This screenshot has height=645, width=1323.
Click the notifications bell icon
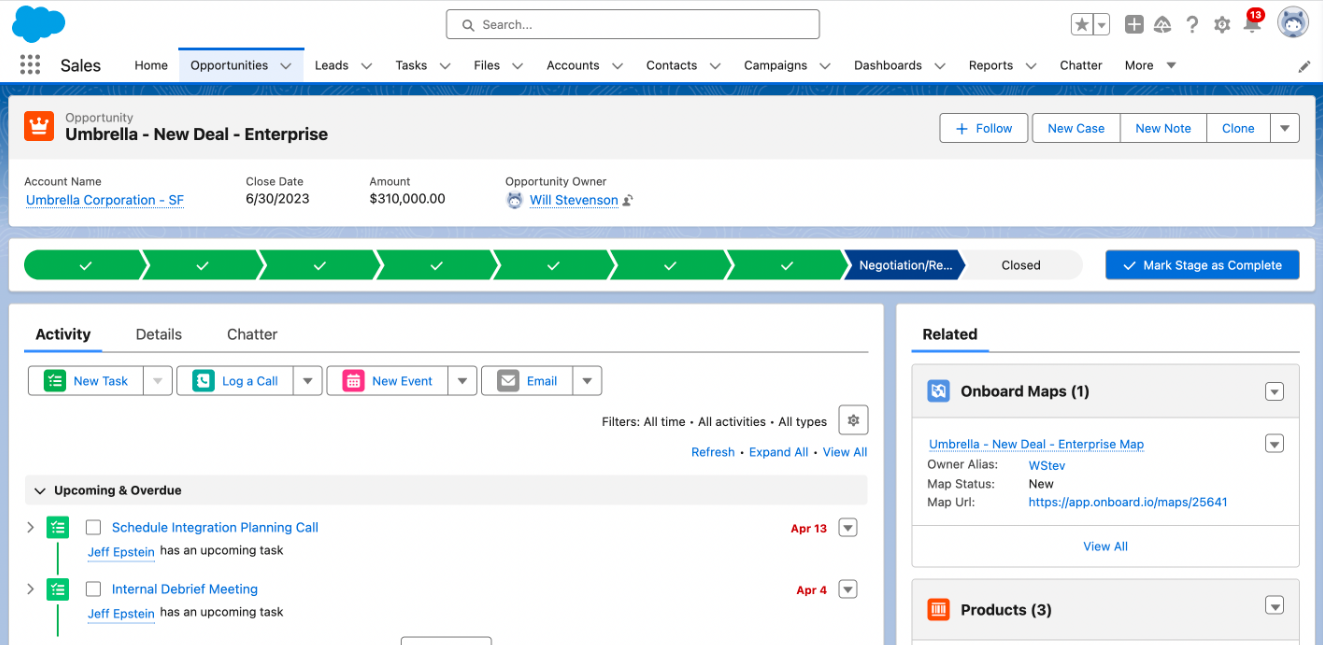click(x=1252, y=25)
